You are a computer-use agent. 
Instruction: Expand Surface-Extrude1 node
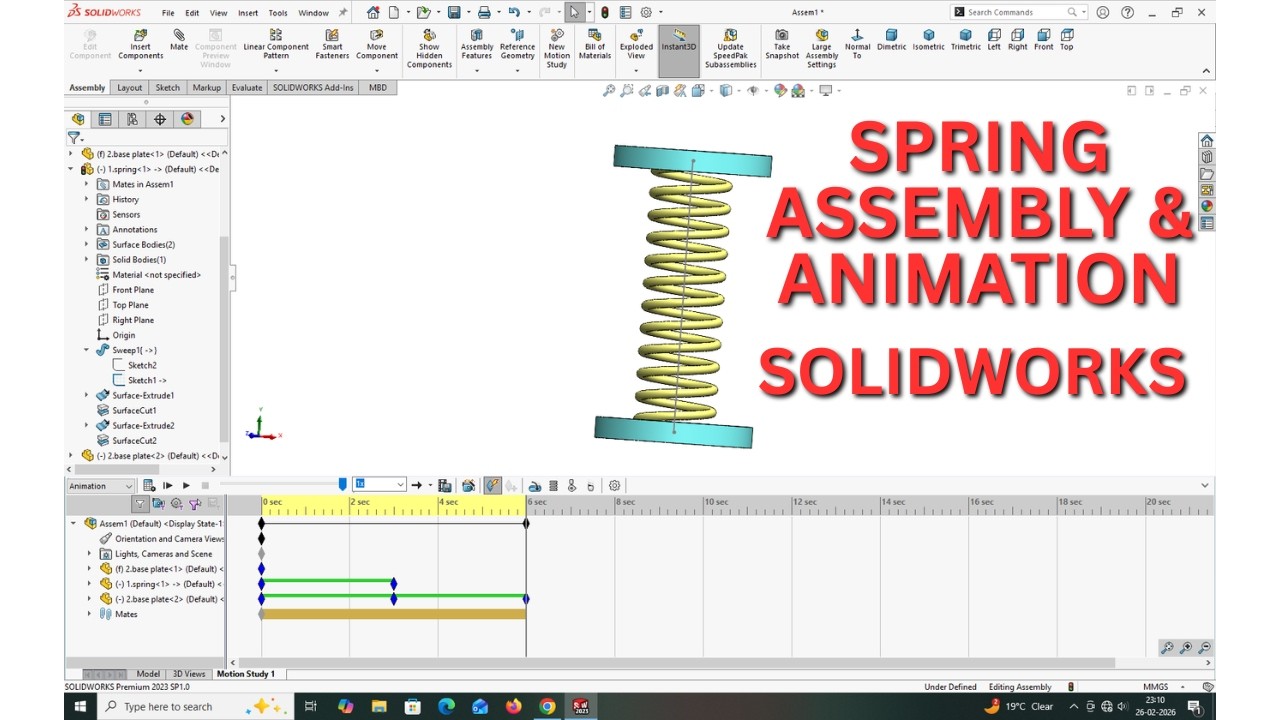(86, 395)
